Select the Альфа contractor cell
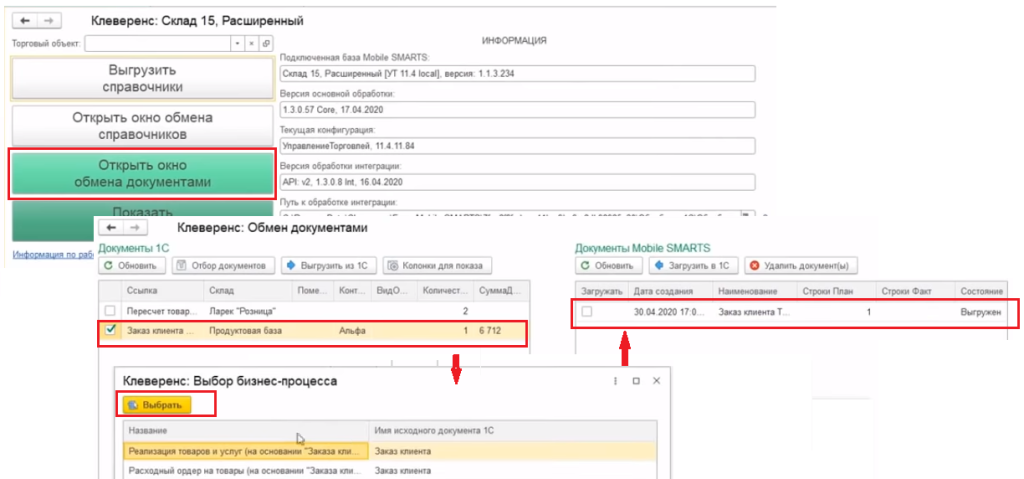The width and height of the screenshot is (1024, 479). pos(352,331)
